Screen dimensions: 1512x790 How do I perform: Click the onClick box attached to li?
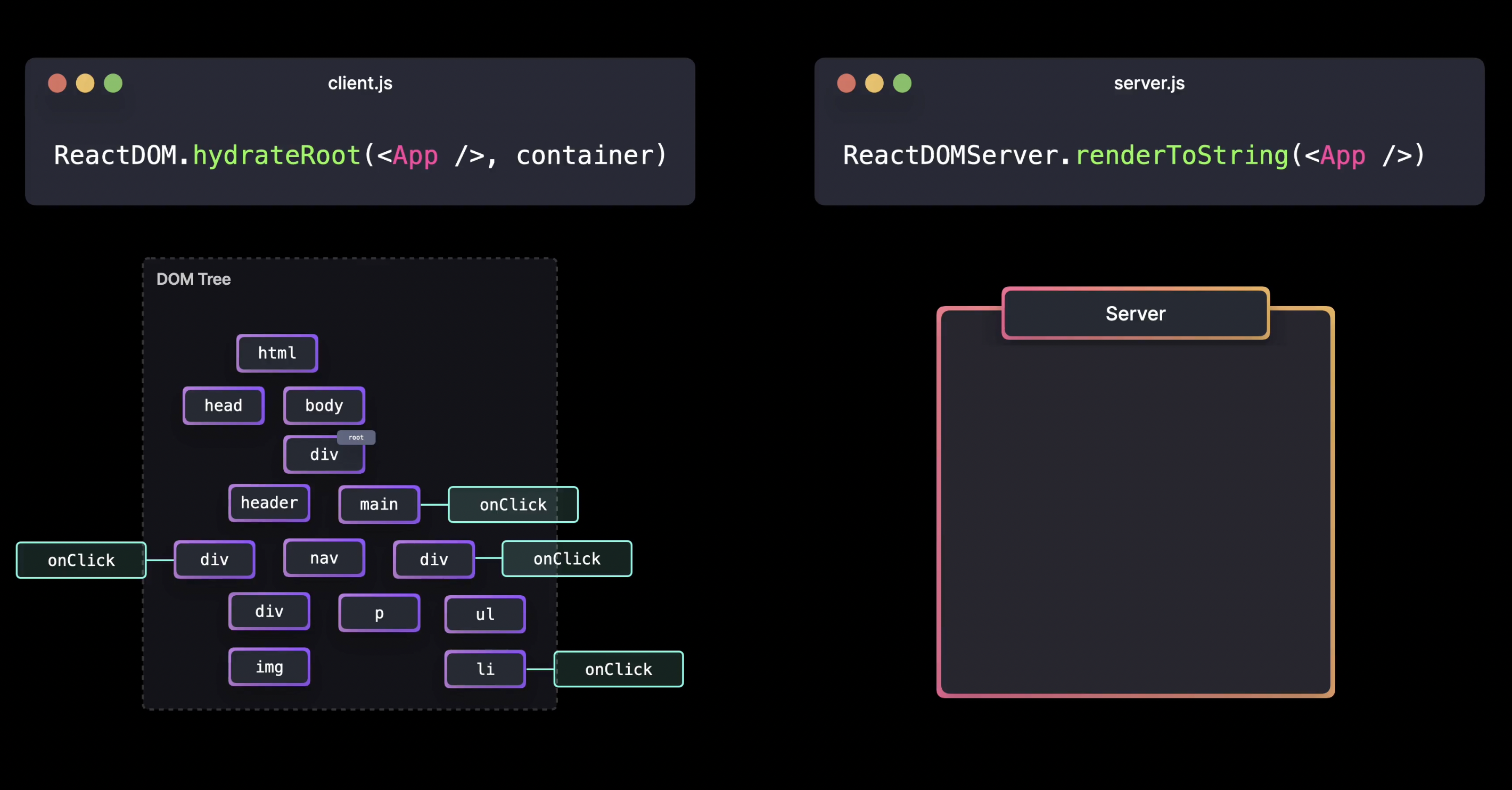tap(618, 669)
